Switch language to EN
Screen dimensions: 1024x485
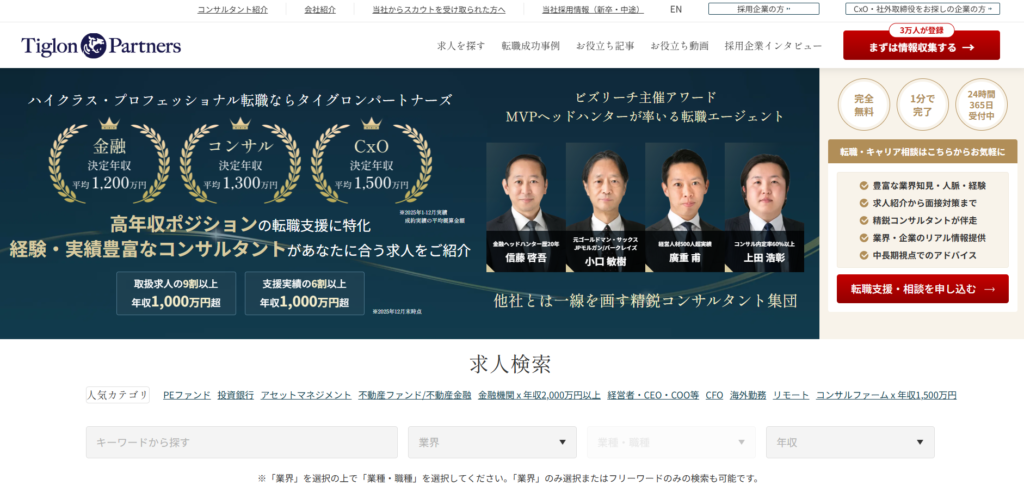coord(676,9)
